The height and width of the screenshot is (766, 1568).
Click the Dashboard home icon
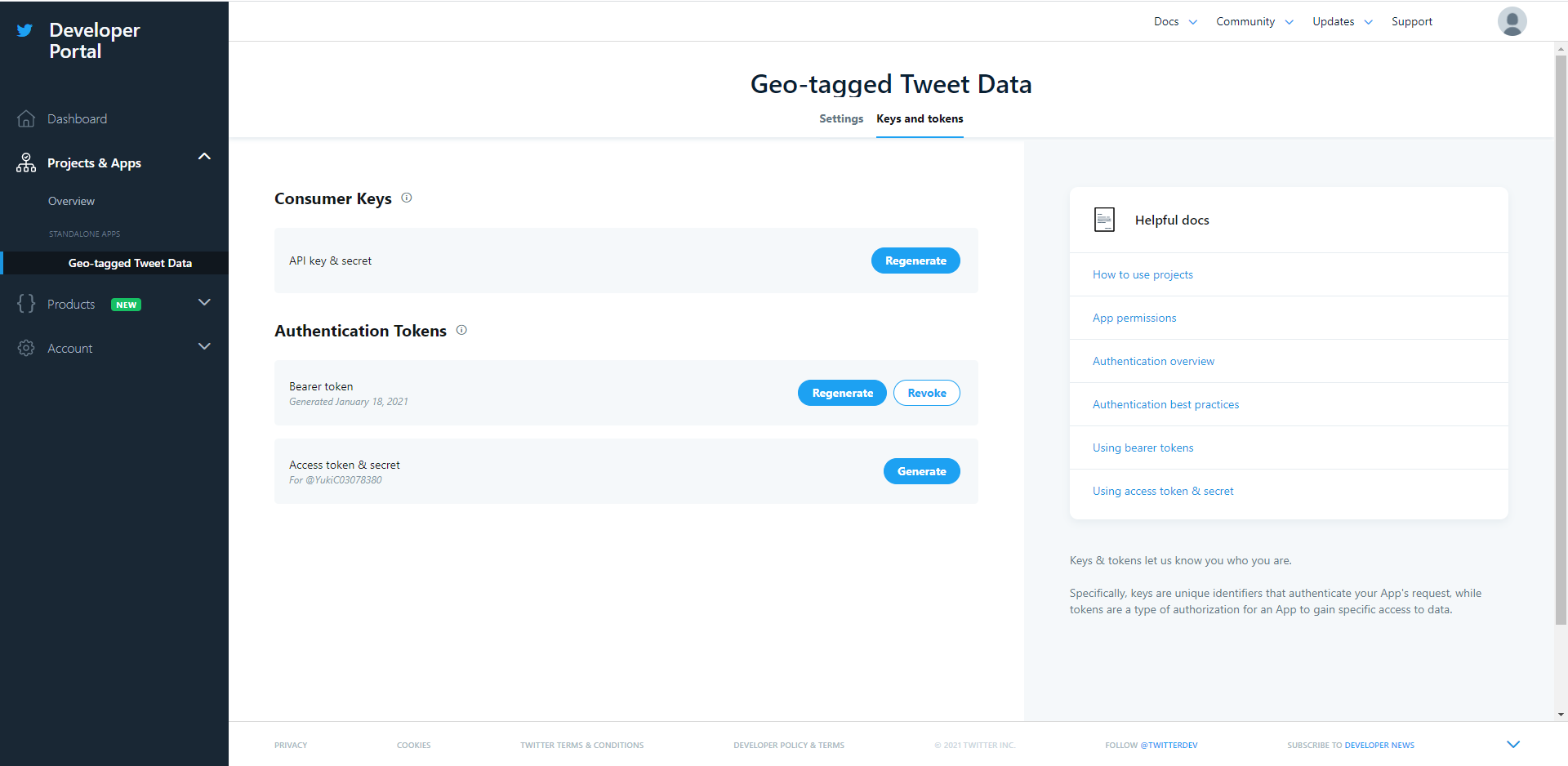pos(26,119)
